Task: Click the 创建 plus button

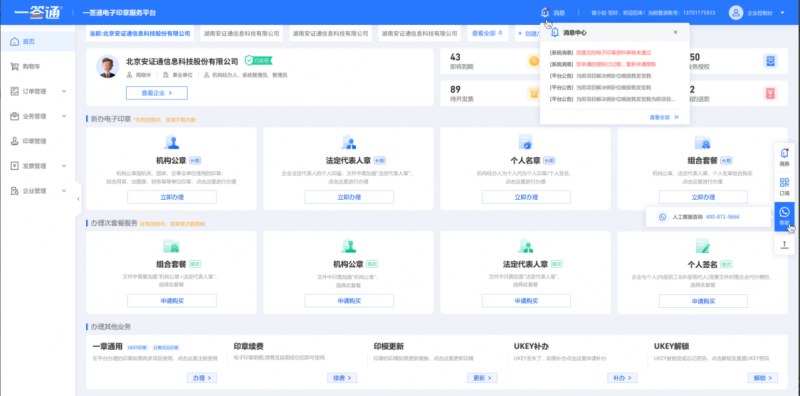Action: coord(528,33)
